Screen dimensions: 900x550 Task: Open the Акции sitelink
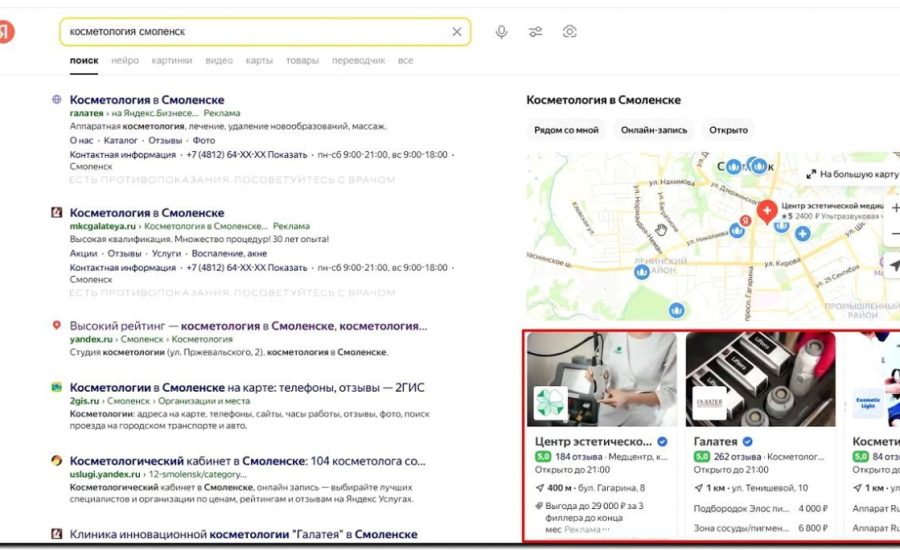tap(83, 253)
